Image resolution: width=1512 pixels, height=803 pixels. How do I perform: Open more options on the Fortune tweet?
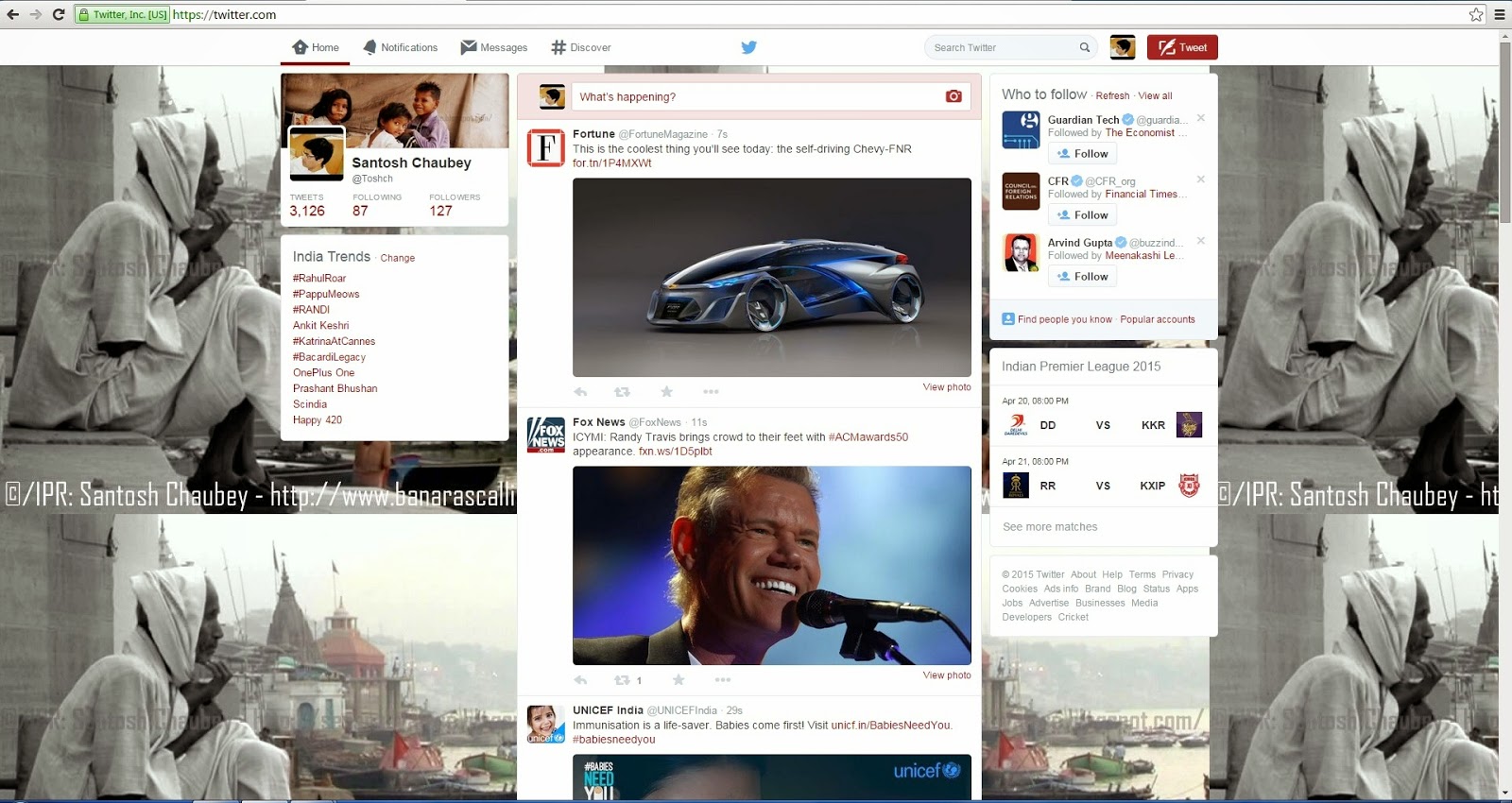[711, 391]
